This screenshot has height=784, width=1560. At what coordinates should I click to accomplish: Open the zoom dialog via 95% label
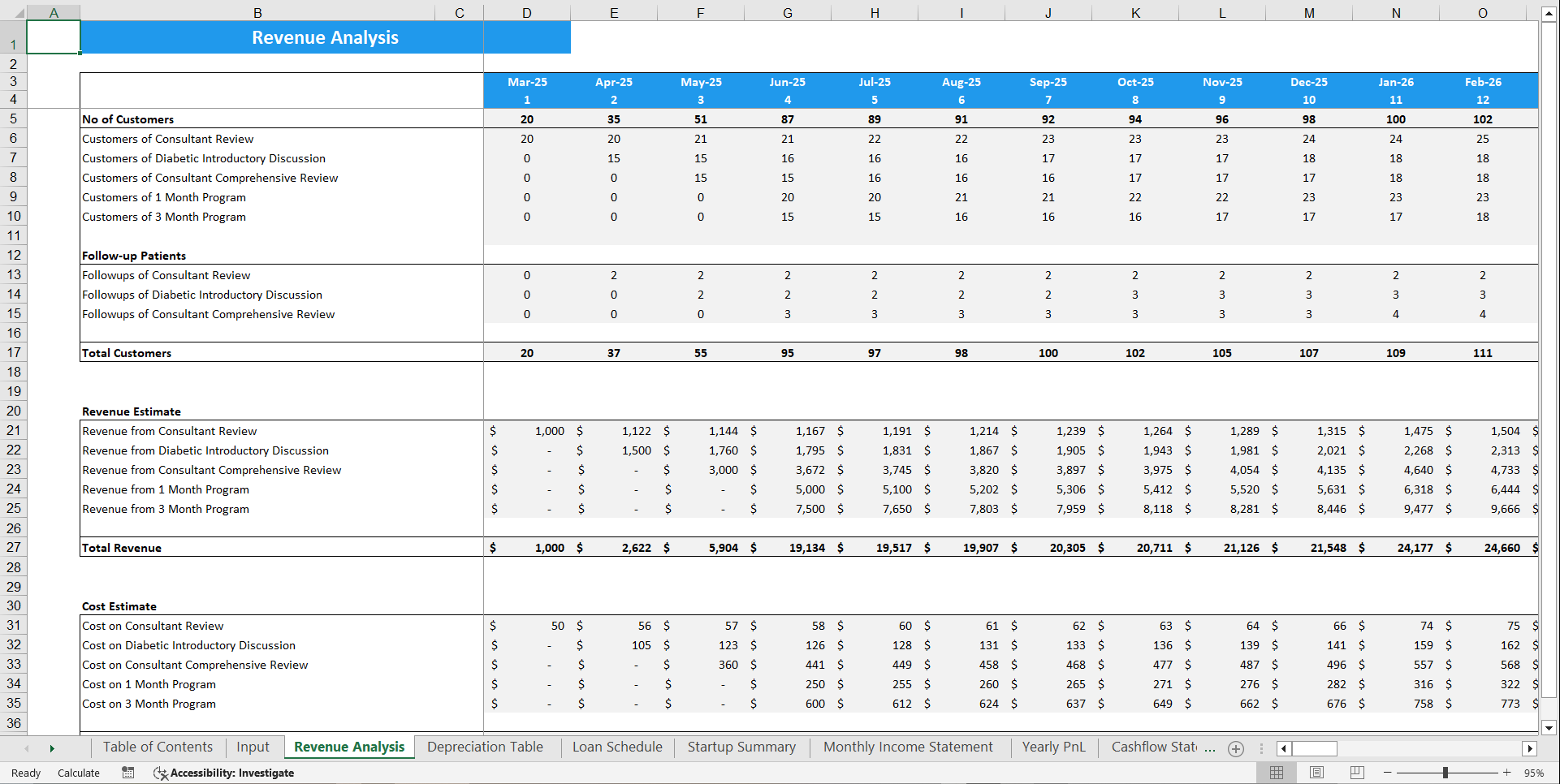click(x=1533, y=773)
